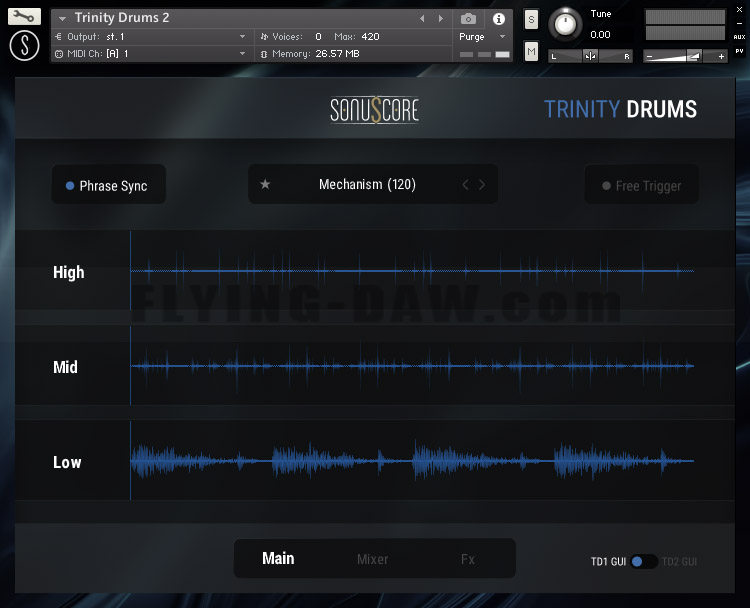Click the High waveform display
The width and height of the screenshot is (750, 608).
point(412,271)
